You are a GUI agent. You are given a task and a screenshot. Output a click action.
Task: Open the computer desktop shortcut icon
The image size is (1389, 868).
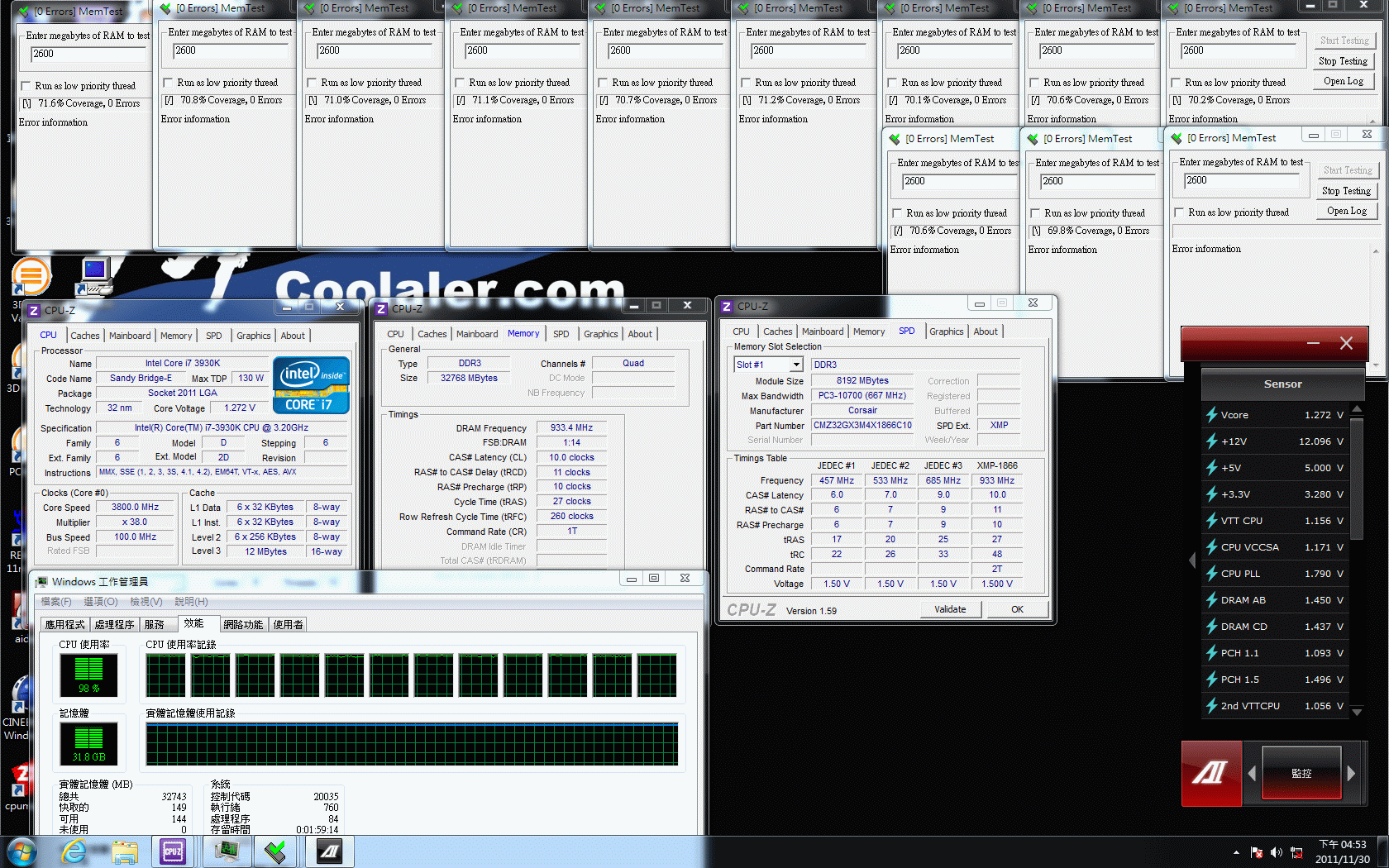pos(94,276)
